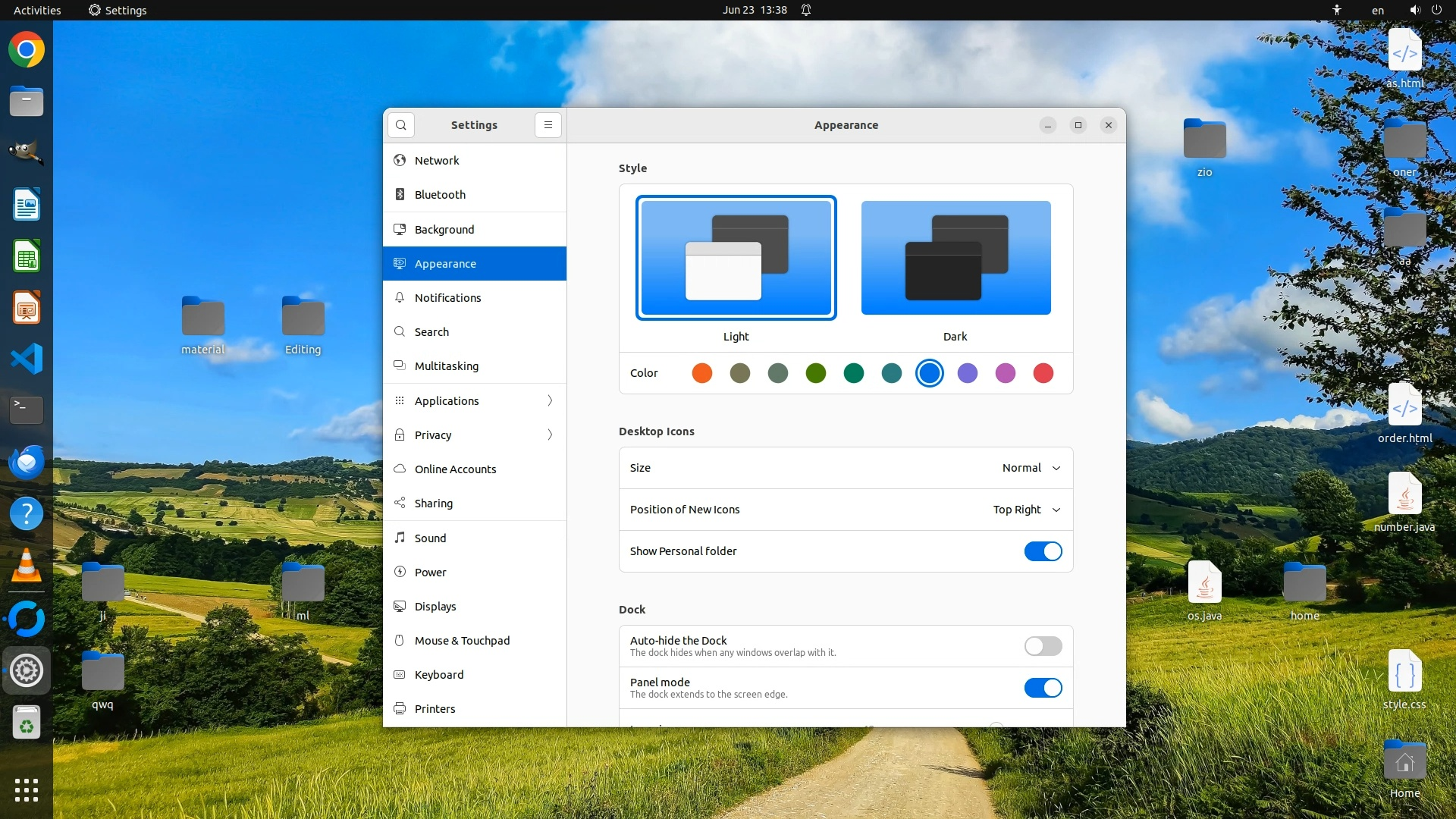Turn off Panel mode switch
This screenshot has width=1456, height=819.
(1043, 688)
